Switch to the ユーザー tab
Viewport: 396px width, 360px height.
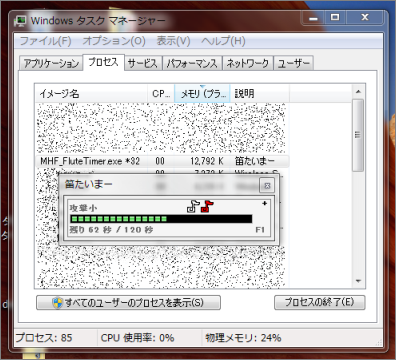pyautogui.click(x=294, y=63)
